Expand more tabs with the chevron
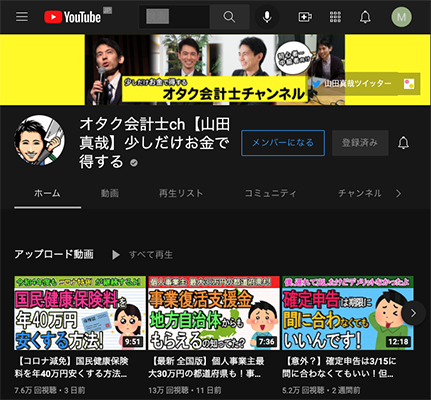Screen dimensions: 431x400 (398, 193)
